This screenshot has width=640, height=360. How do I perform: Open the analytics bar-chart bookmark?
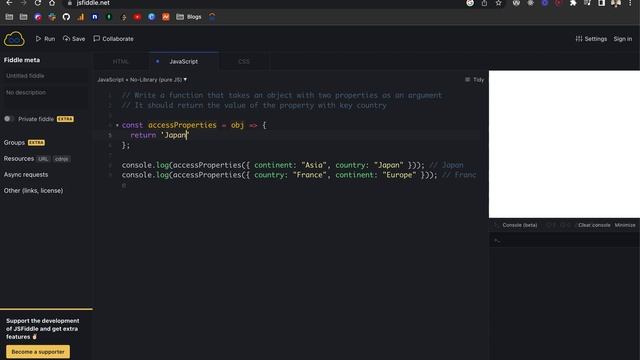(x=80, y=17)
